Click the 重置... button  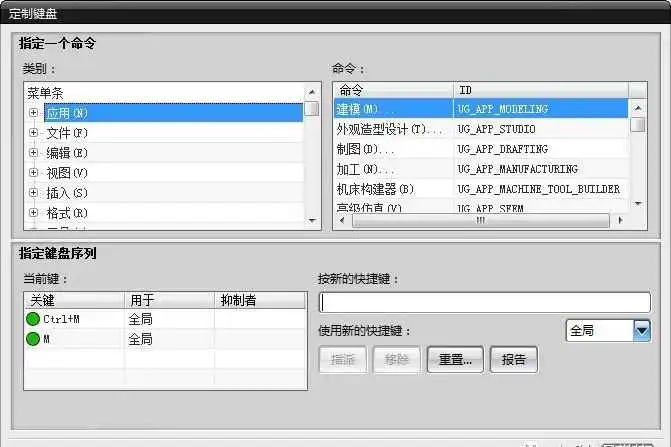(455, 360)
